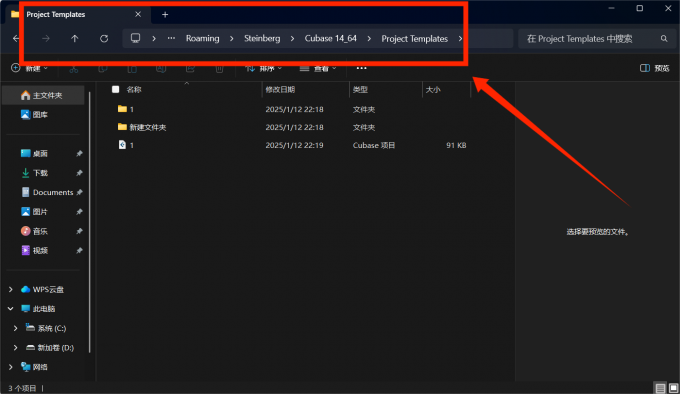The height and width of the screenshot is (394, 680).
Task: Click the Cut scissors icon in toolbar
Action: pyautogui.click(x=74, y=68)
